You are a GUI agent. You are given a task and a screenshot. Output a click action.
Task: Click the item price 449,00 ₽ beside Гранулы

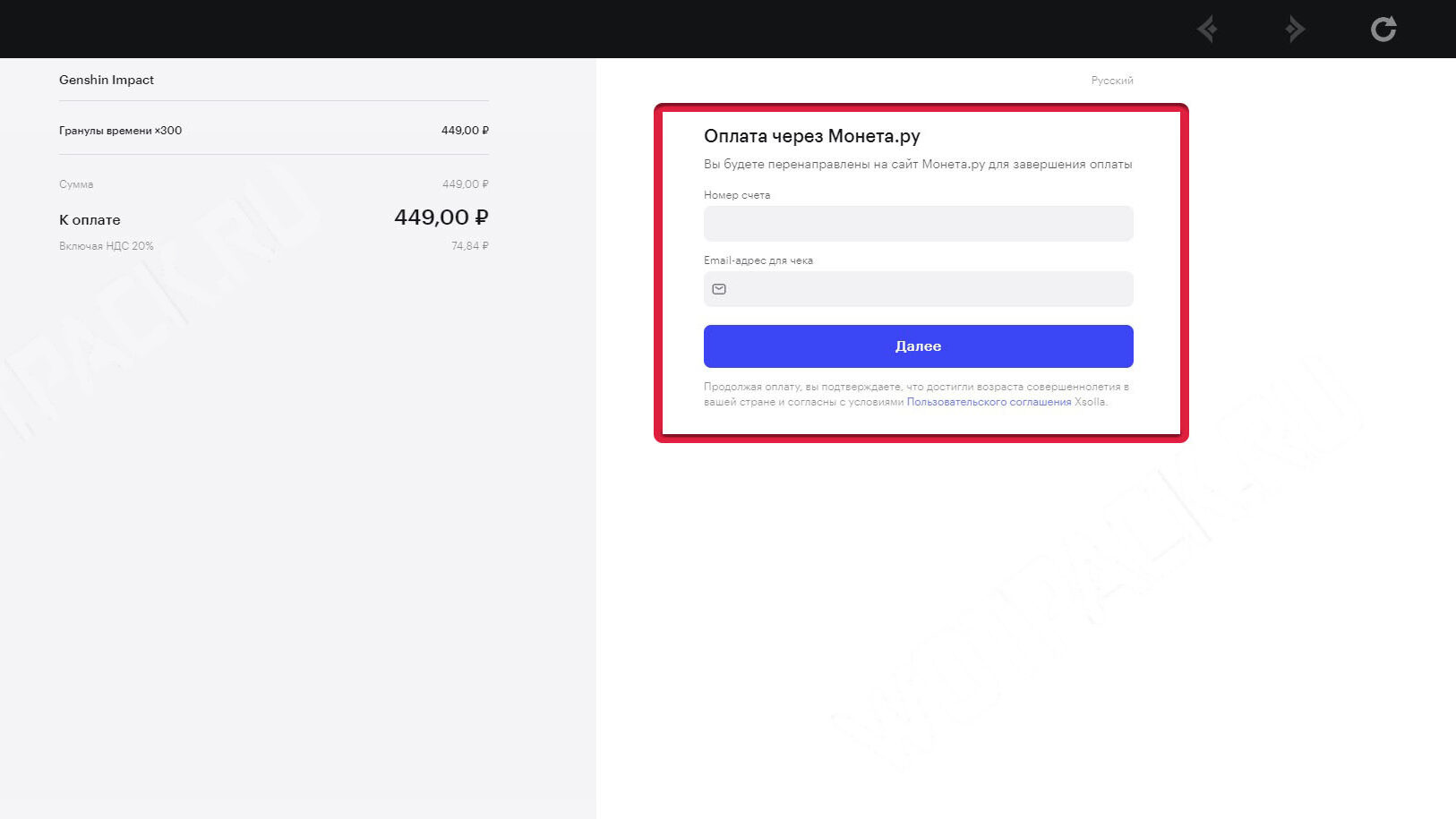coord(465,131)
